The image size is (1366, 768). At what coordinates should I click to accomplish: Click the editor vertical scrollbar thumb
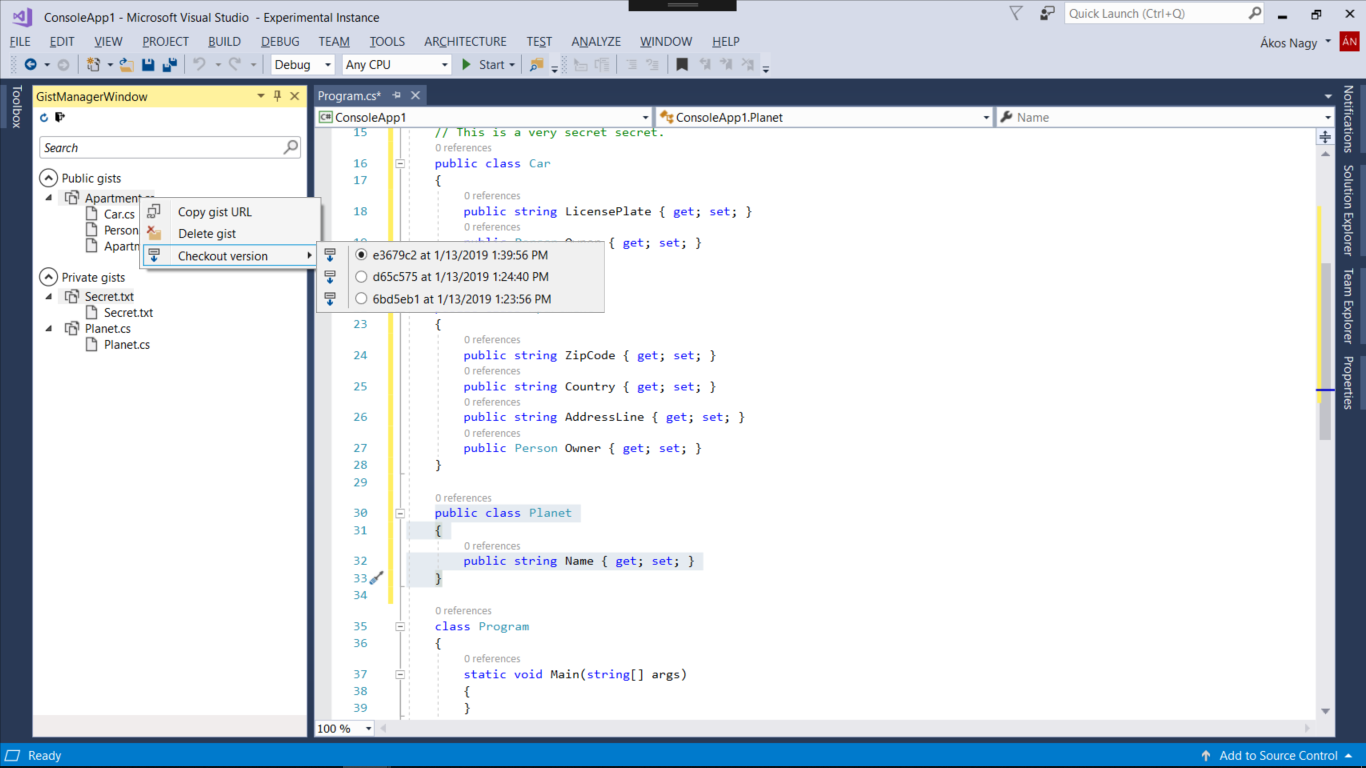[x=1325, y=350]
